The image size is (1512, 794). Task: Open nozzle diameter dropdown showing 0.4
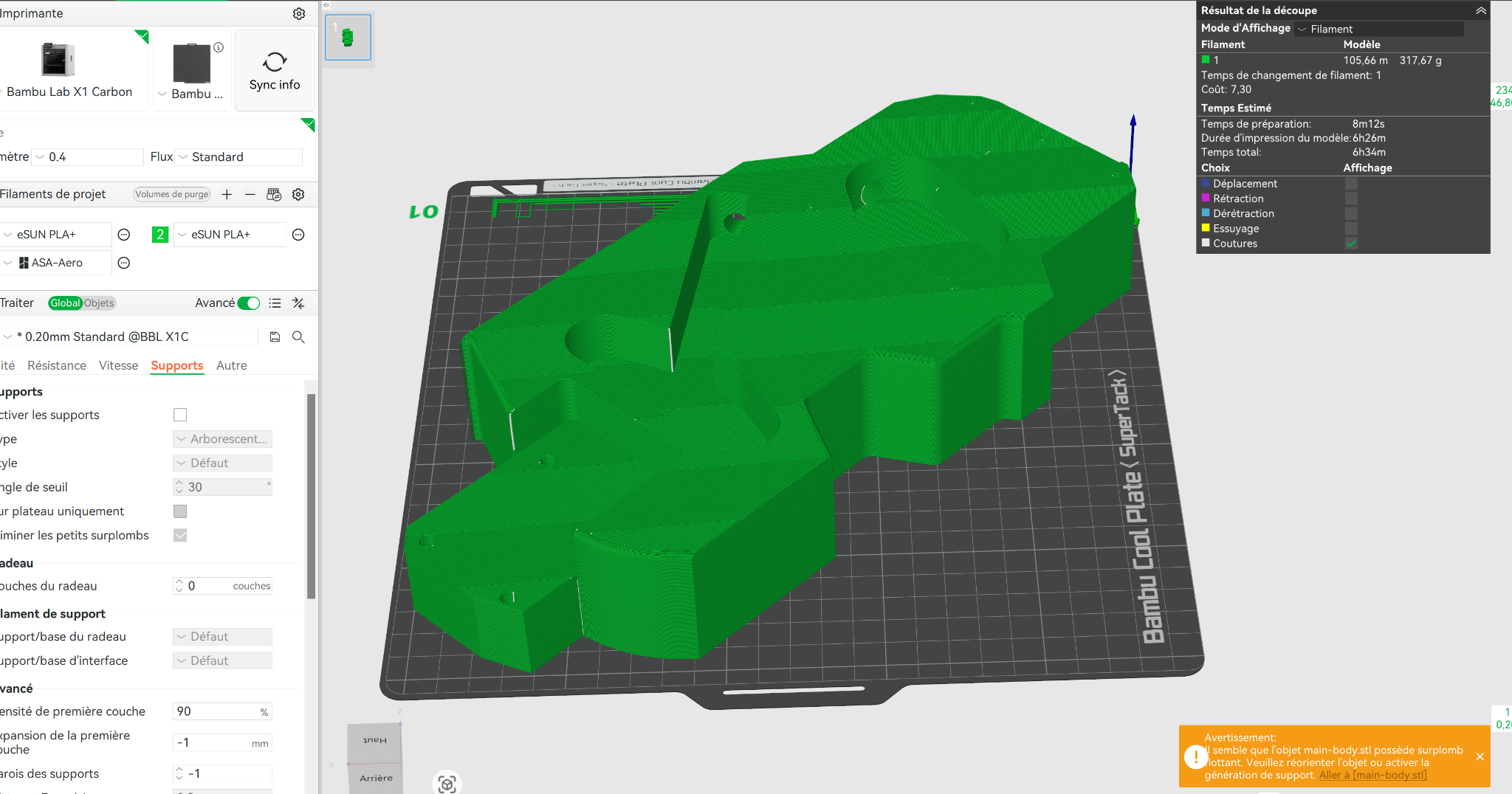[88, 157]
